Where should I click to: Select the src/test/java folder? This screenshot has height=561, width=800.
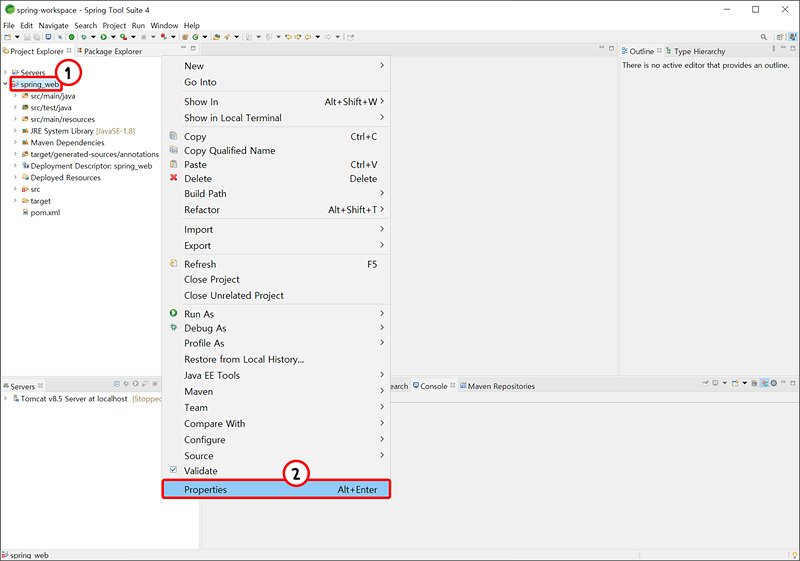tap(46, 108)
